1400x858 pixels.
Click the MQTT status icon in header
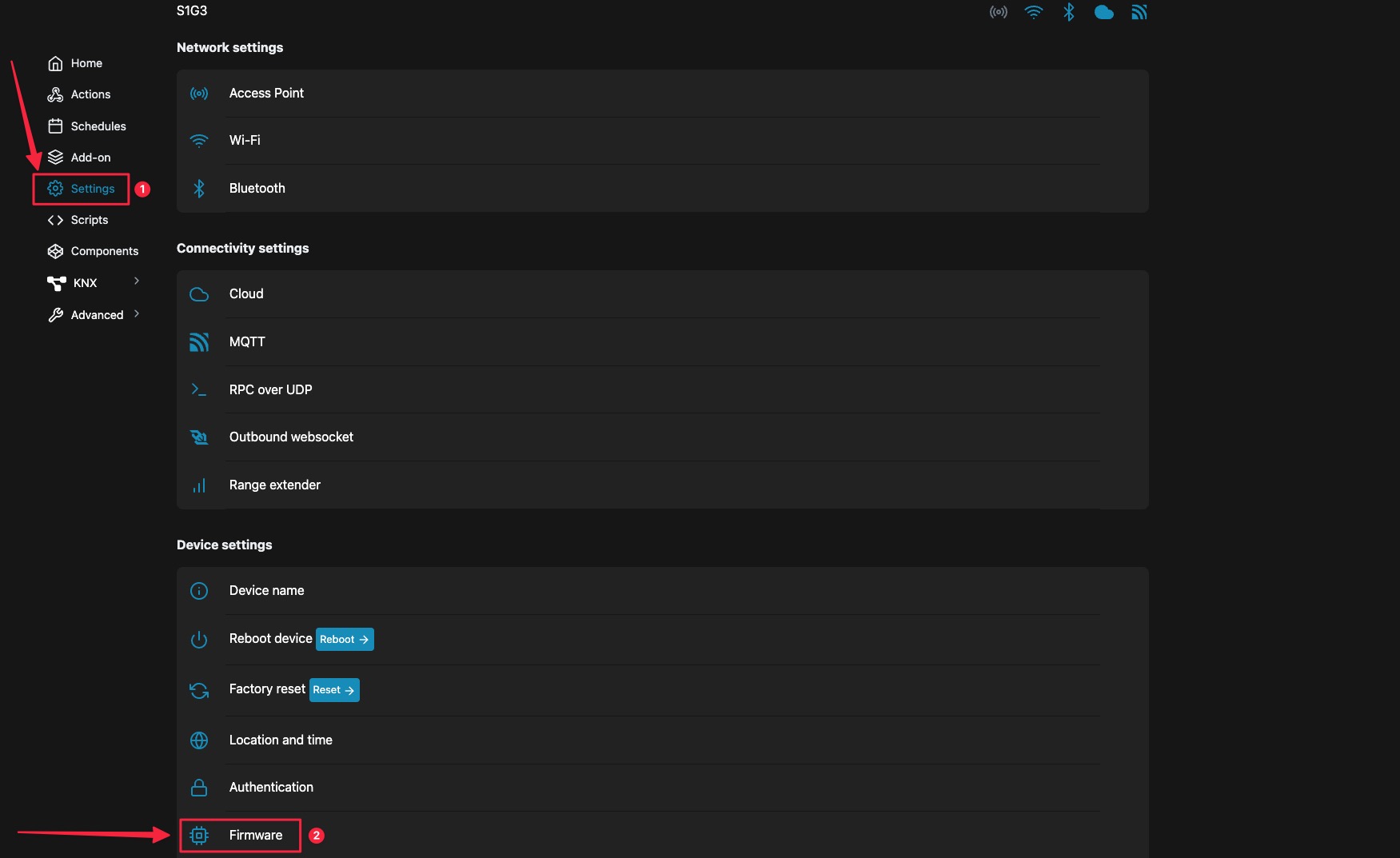[1139, 12]
